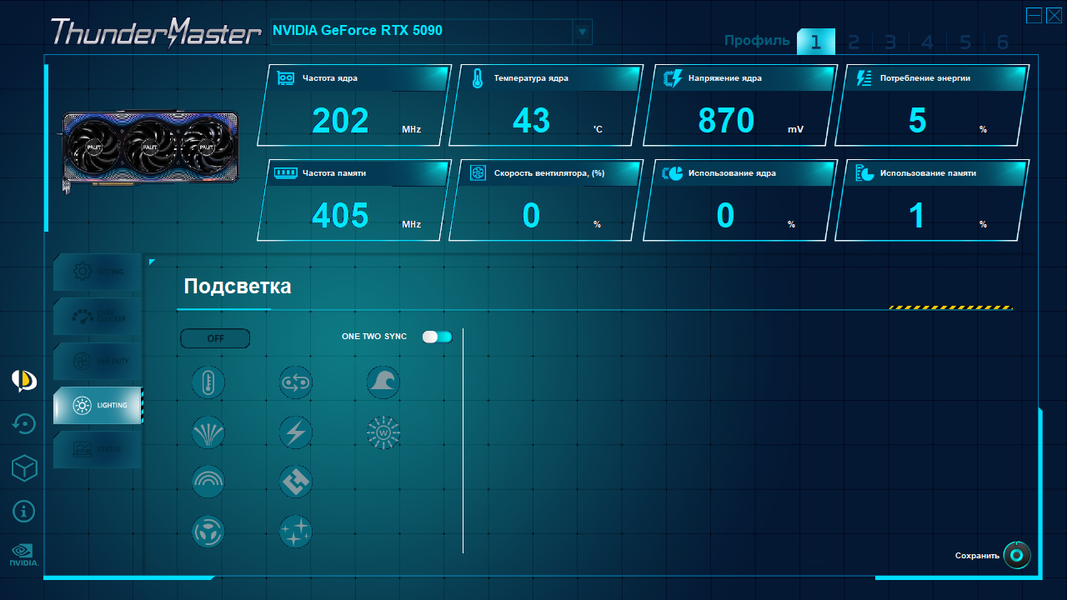Click the Palit logo icon in sidebar

[x=24, y=380]
